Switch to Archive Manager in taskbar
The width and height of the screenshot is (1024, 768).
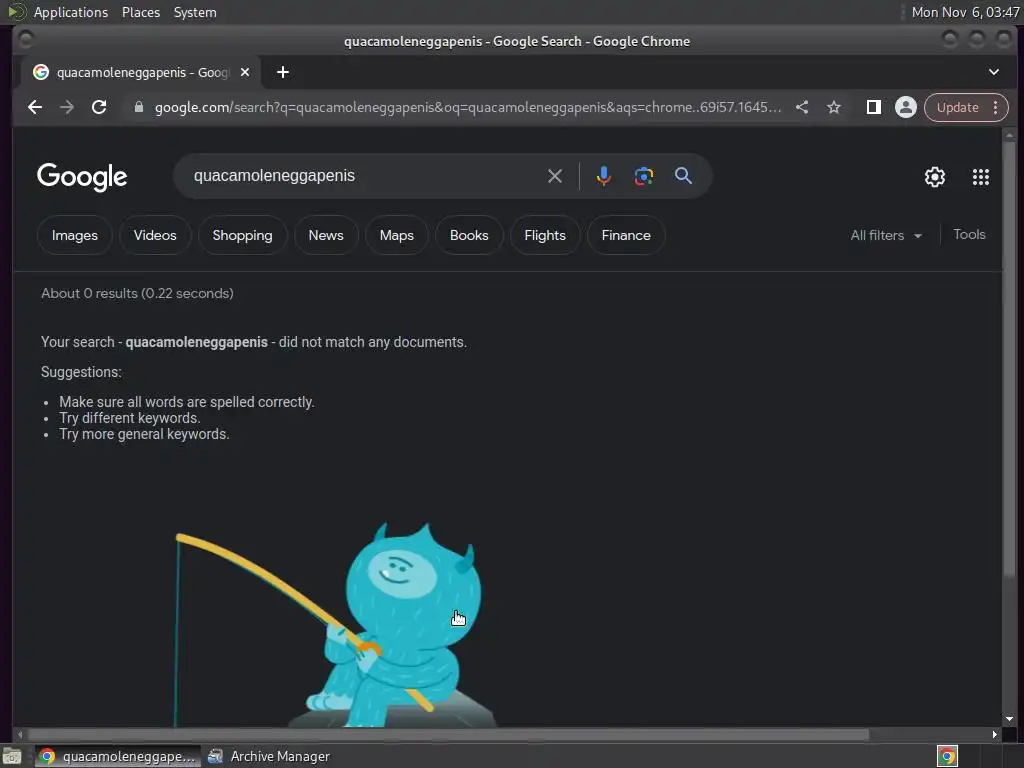click(269, 756)
